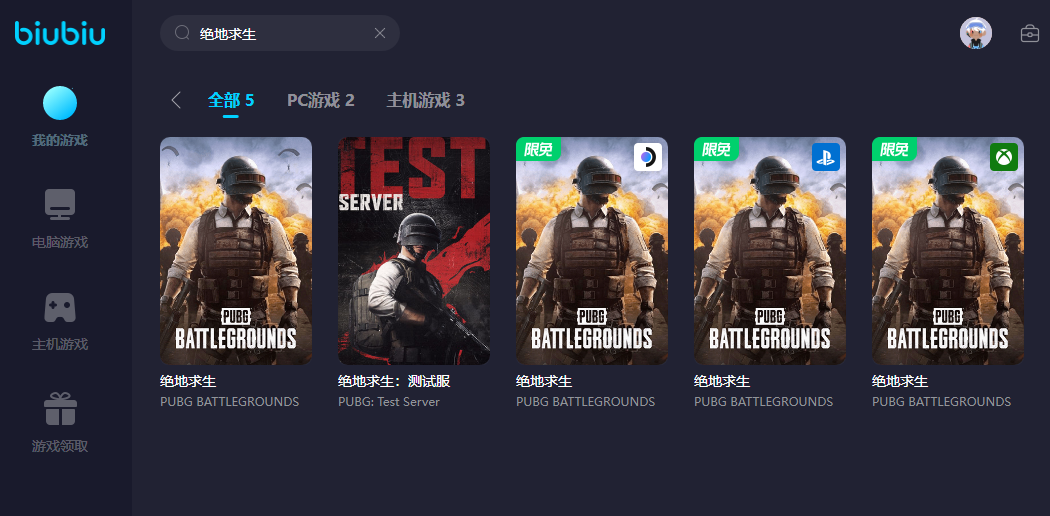Open the PUBG Test Server game cover
Image resolution: width=1050 pixels, height=516 pixels.
tap(414, 251)
